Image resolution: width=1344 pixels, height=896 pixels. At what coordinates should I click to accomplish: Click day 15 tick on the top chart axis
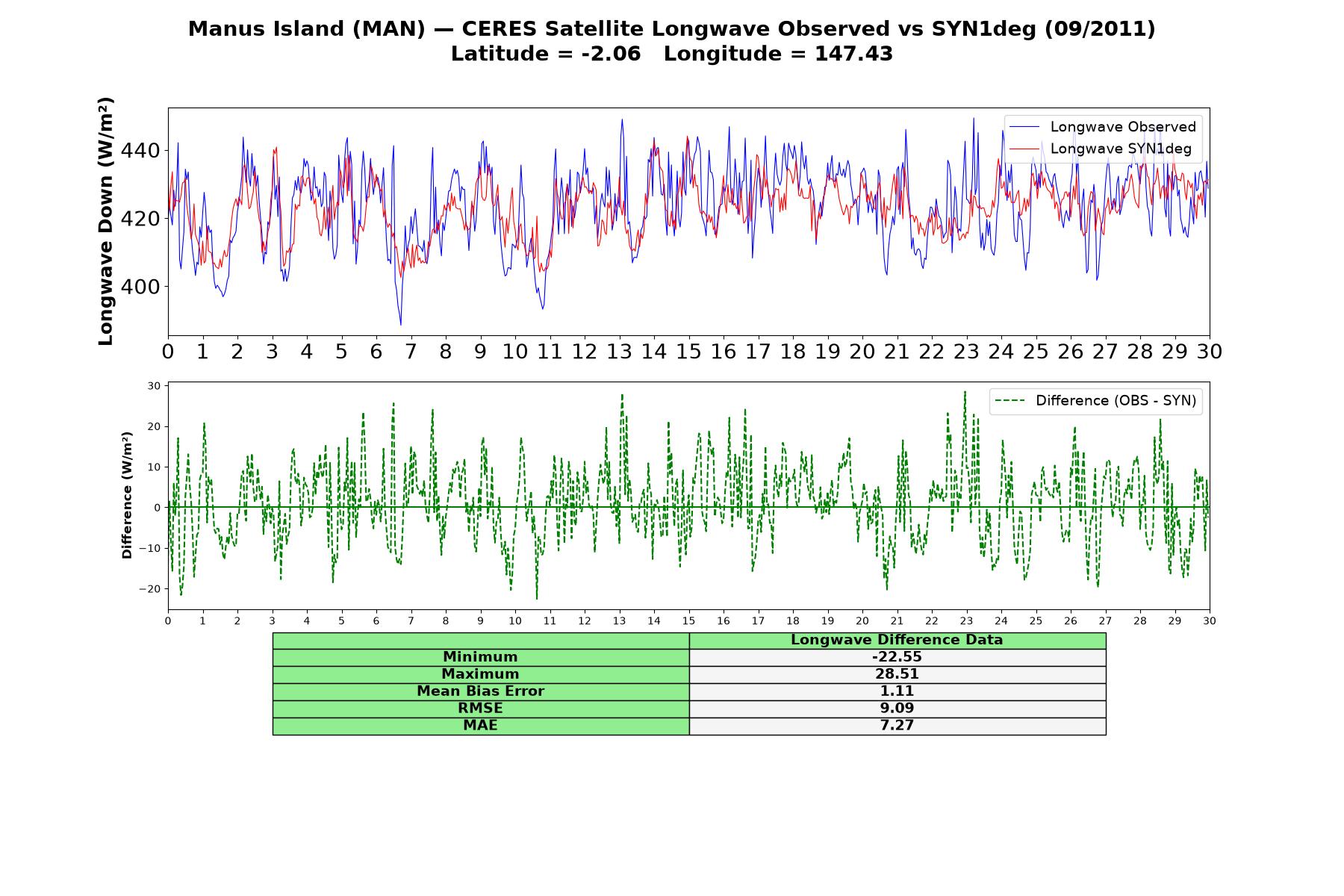tap(688, 351)
